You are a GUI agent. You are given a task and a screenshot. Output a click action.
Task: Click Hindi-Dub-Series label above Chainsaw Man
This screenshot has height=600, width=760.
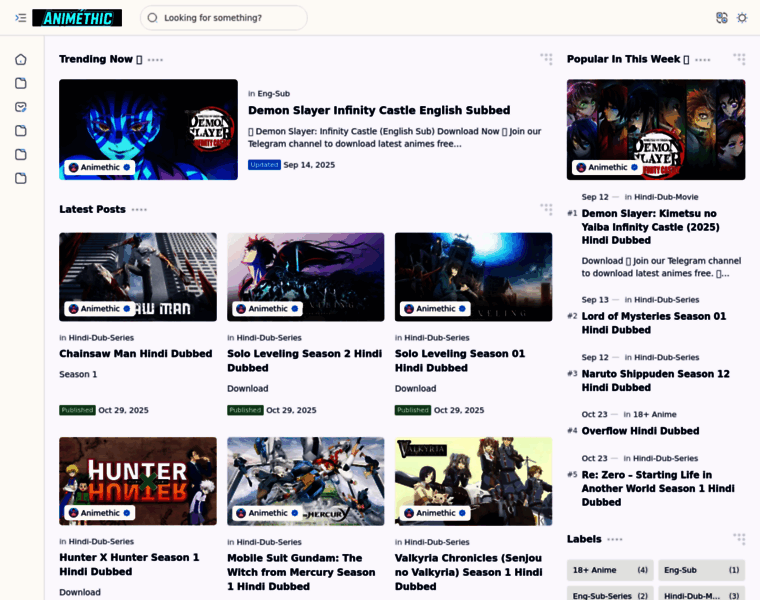click(101, 338)
